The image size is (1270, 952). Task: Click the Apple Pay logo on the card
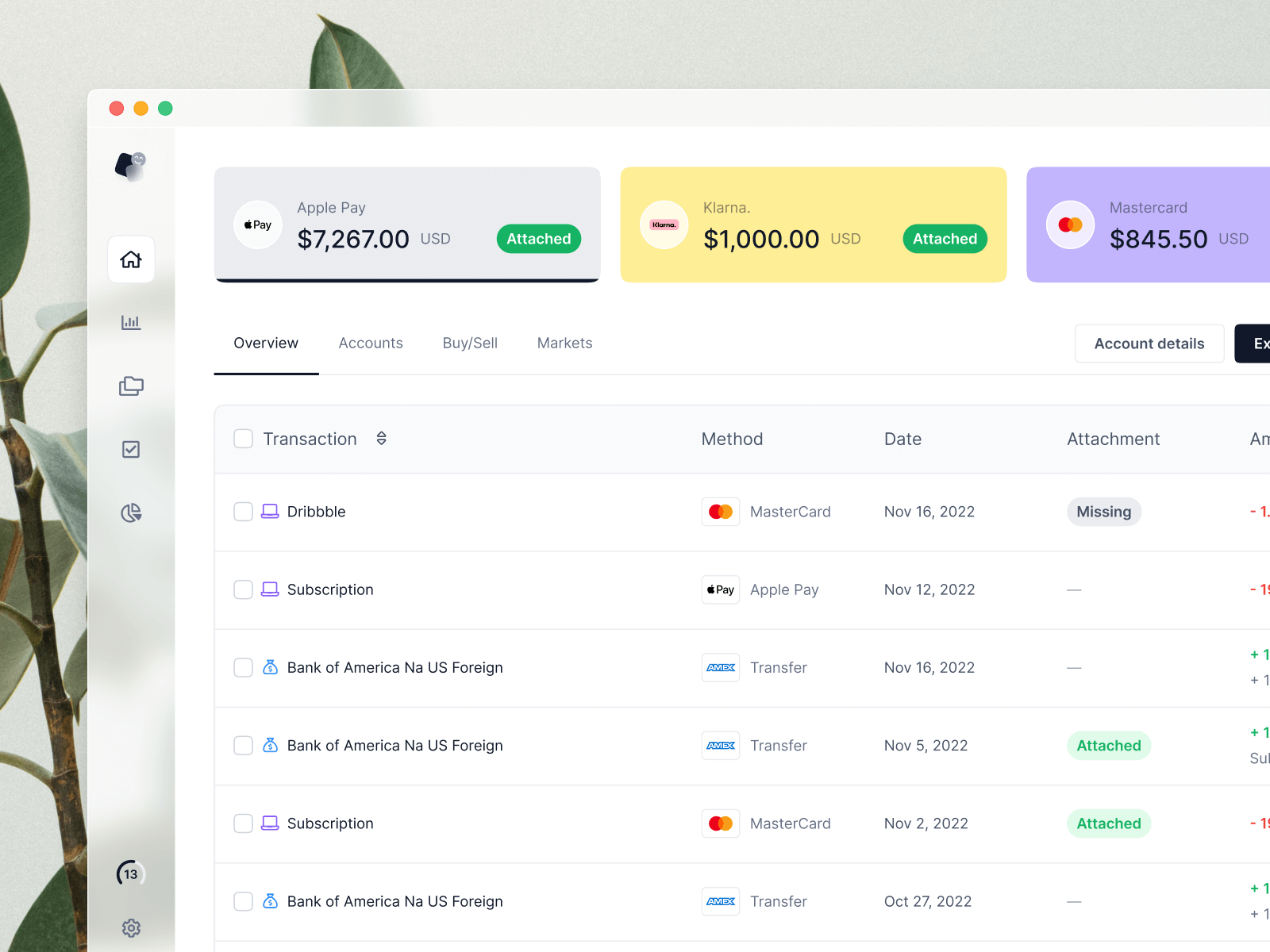pyautogui.click(x=257, y=225)
